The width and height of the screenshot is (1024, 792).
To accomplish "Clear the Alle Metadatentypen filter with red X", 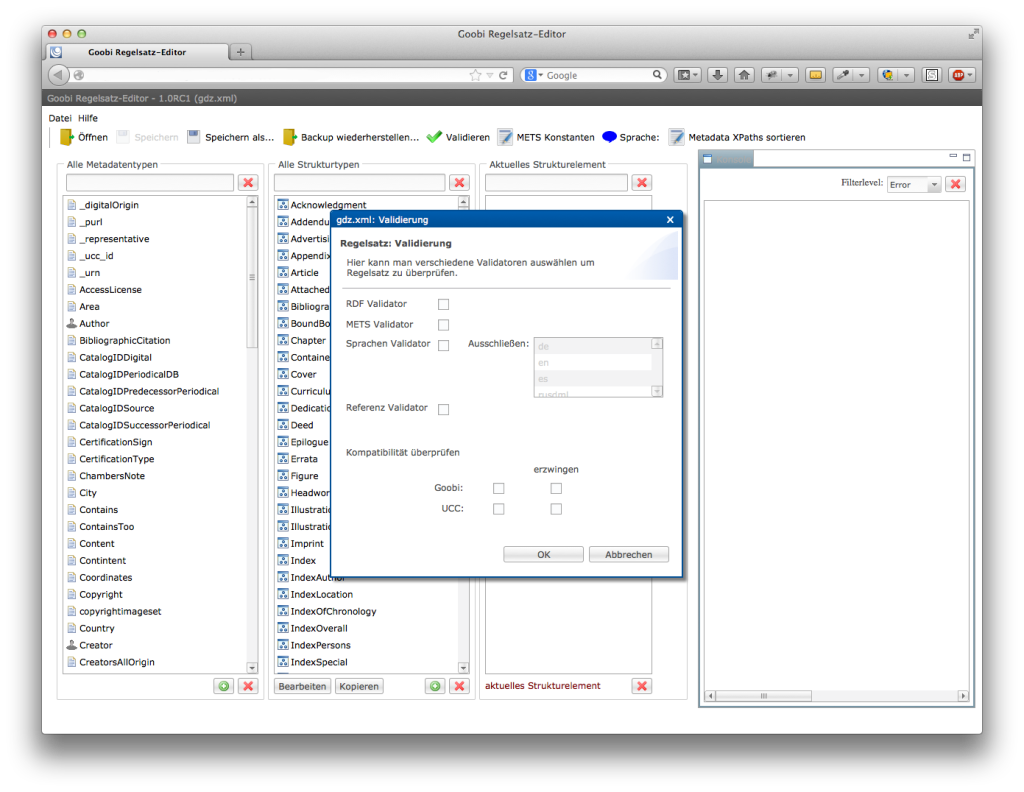I will tap(248, 183).
